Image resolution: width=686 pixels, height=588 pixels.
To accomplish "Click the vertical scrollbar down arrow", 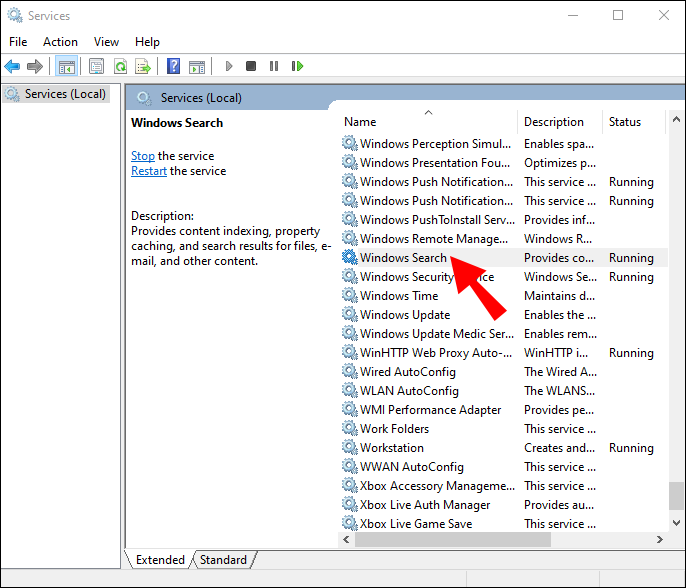I will (x=676, y=523).
